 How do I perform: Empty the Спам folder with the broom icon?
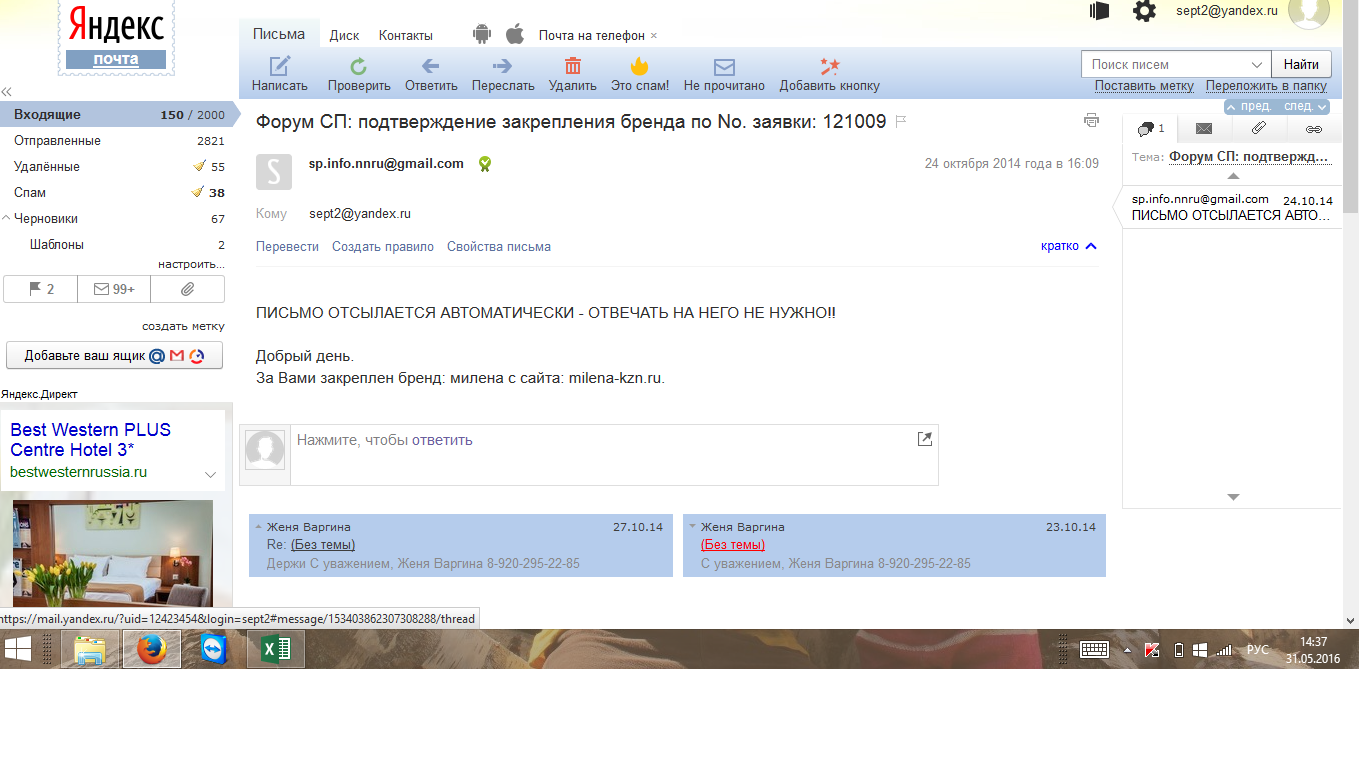(x=198, y=192)
